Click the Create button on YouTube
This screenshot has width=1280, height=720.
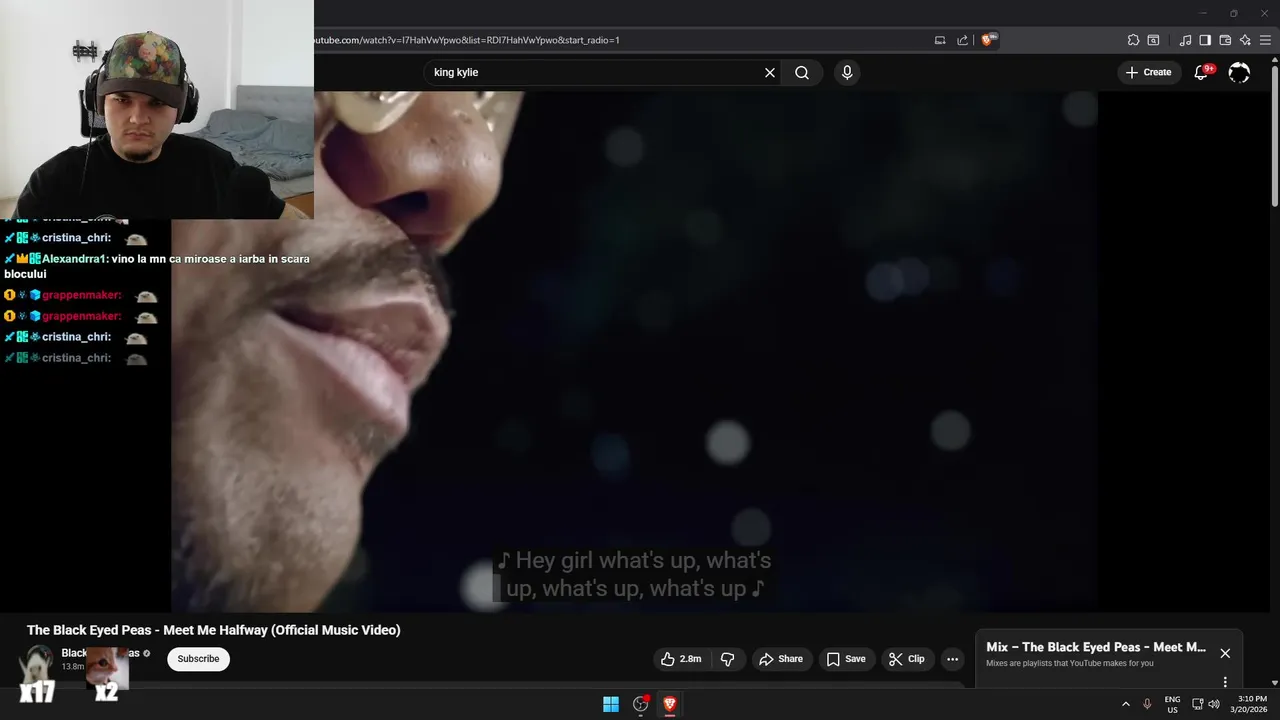click(1148, 72)
